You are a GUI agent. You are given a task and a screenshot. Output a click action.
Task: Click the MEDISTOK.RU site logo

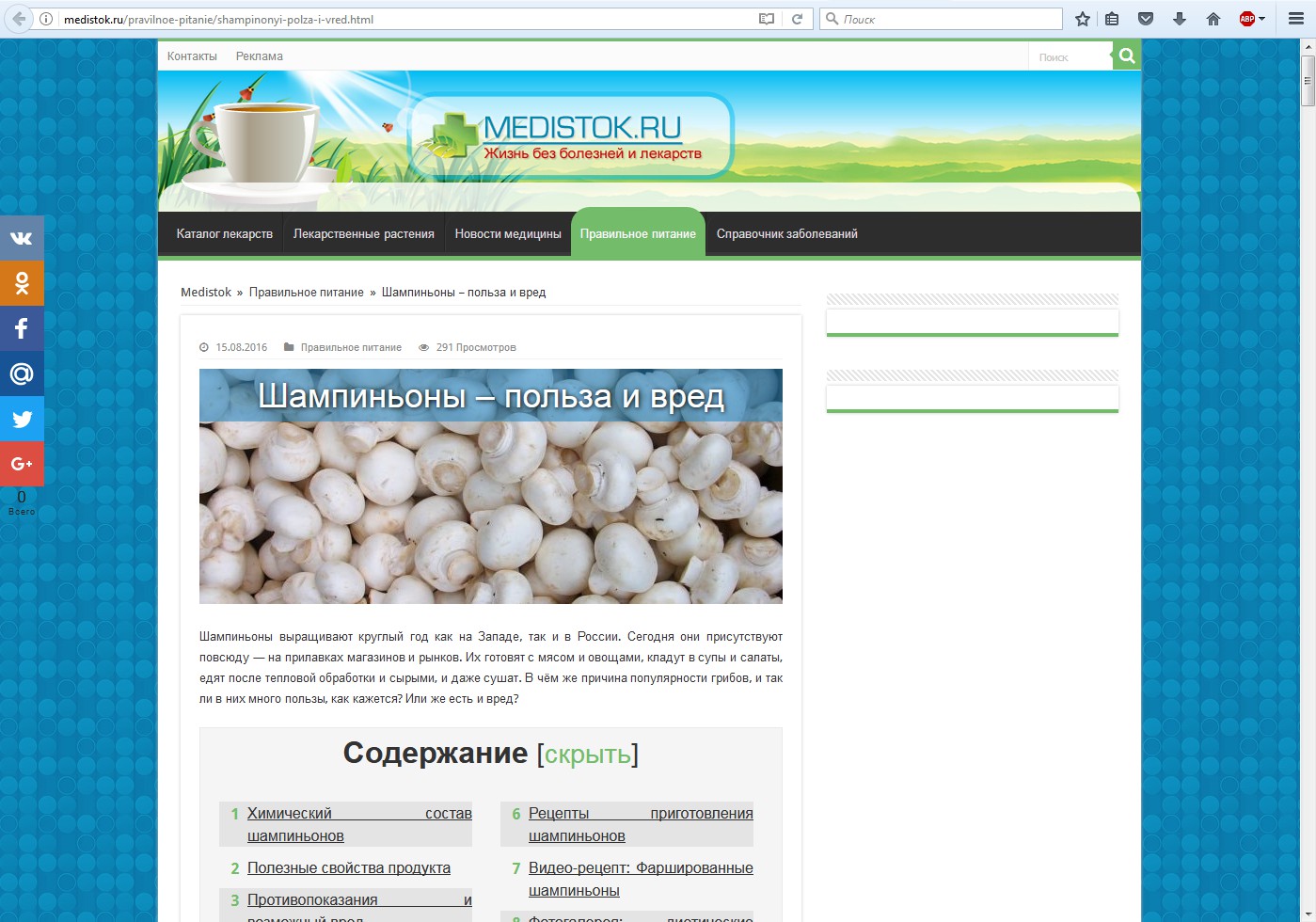(x=571, y=136)
